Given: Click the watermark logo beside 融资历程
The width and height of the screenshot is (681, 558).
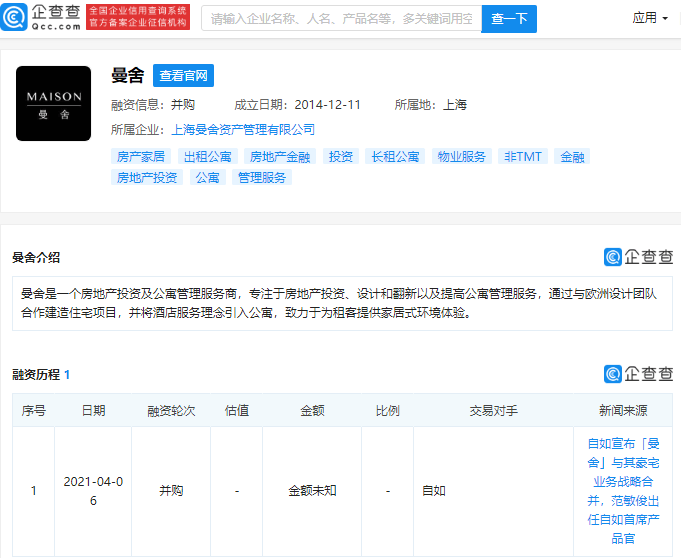Looking at the screenshot, I should pyautogui.click(x=638, y=374).
